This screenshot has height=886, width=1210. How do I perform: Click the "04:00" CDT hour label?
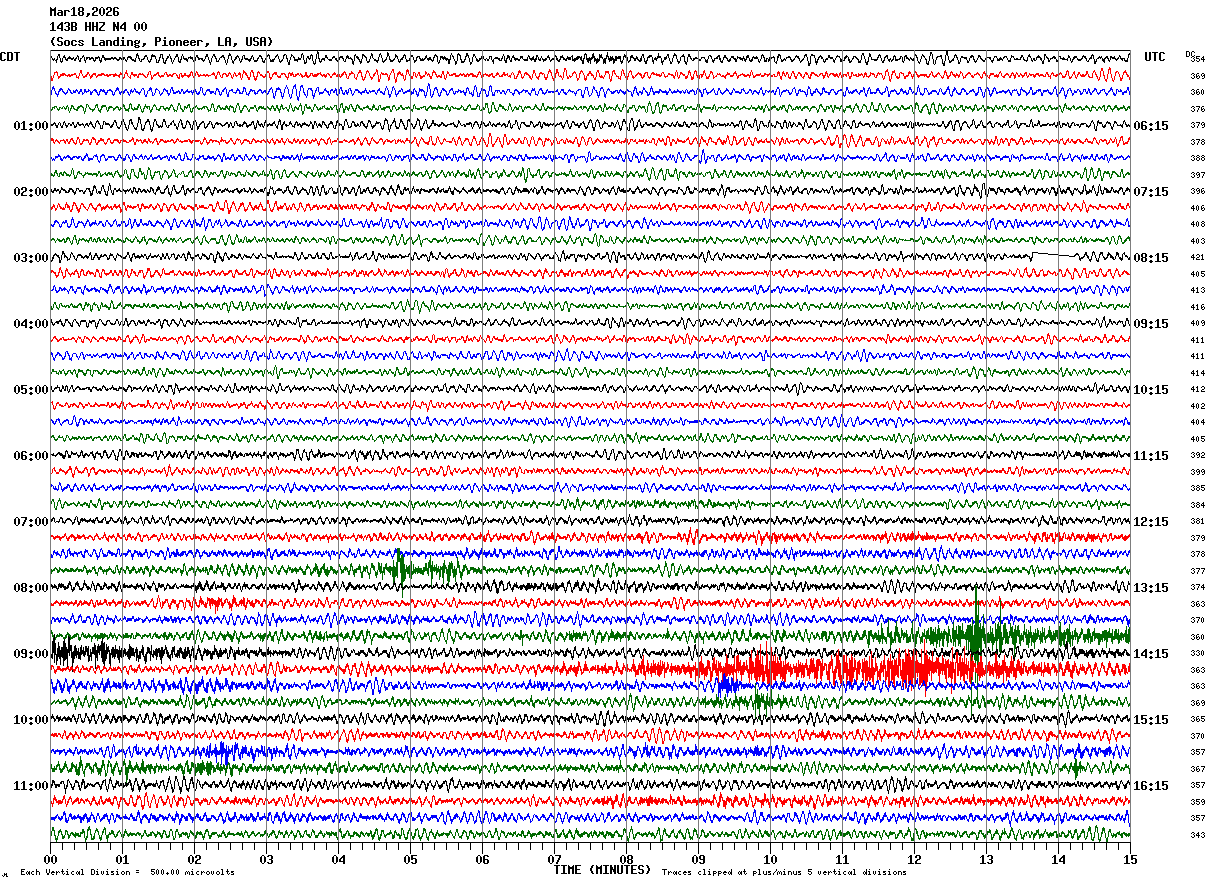pyautogui.click(x=31, y=324)
